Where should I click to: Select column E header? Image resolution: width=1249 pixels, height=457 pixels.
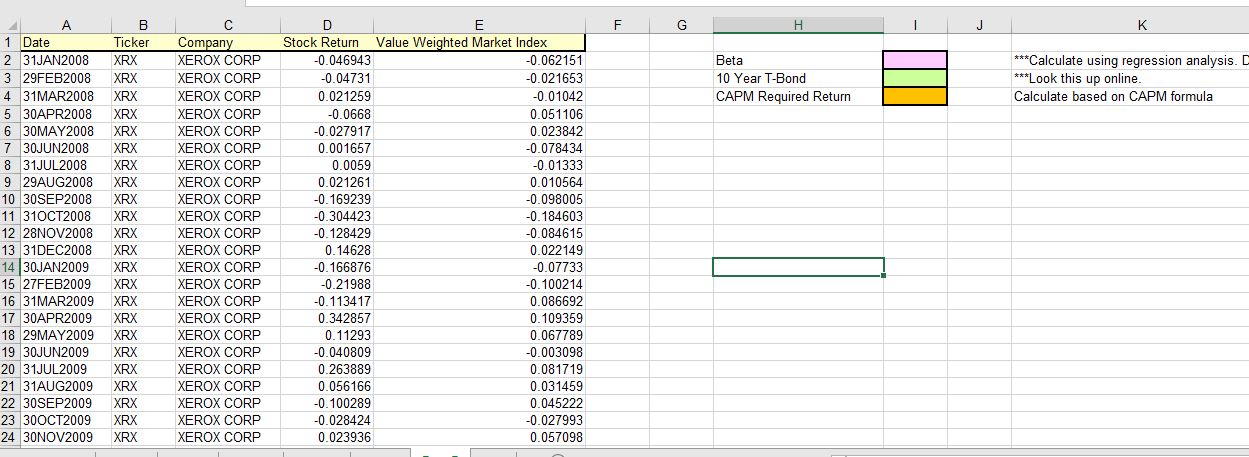[478, 24]
